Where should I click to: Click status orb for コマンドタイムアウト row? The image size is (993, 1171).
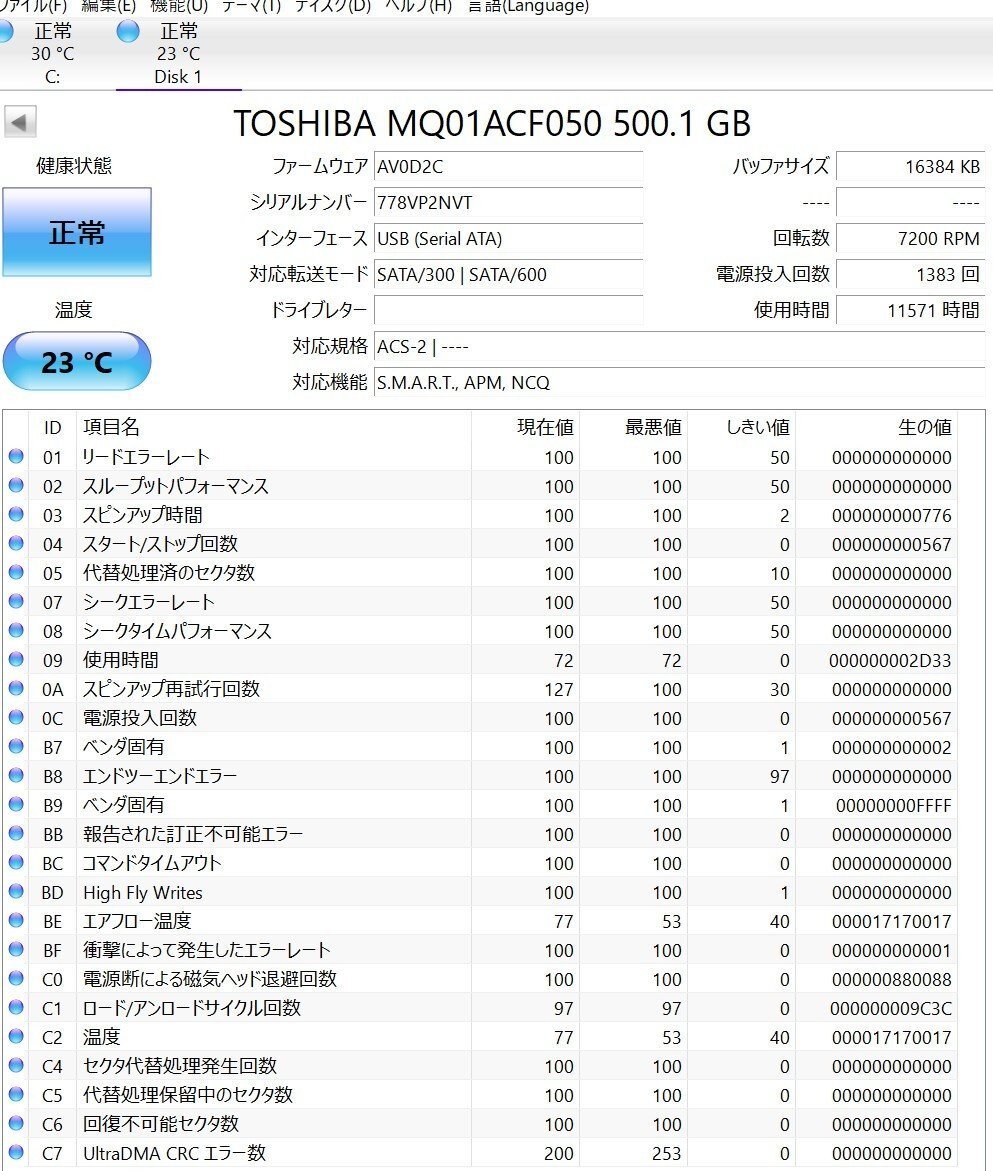16,863
